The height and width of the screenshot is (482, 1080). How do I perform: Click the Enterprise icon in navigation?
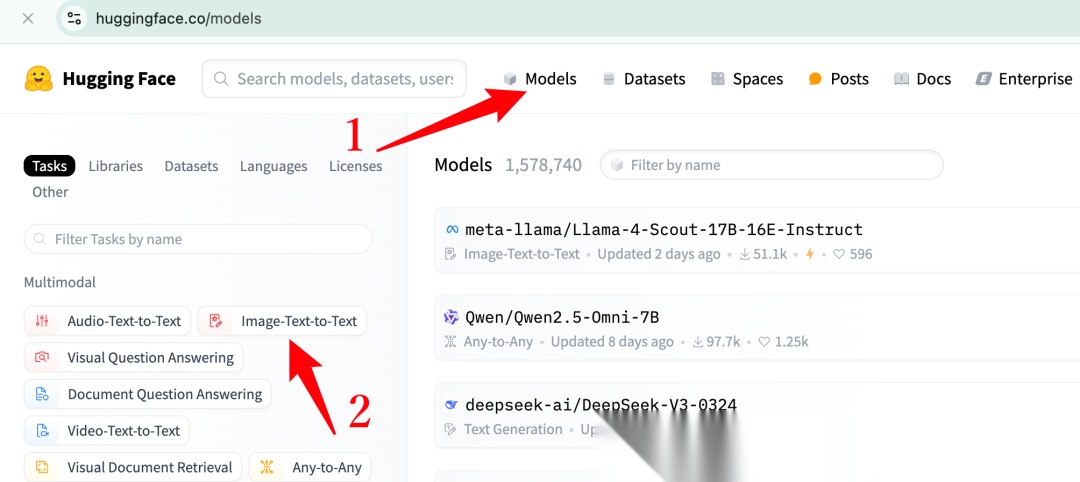tap(983, 79)
